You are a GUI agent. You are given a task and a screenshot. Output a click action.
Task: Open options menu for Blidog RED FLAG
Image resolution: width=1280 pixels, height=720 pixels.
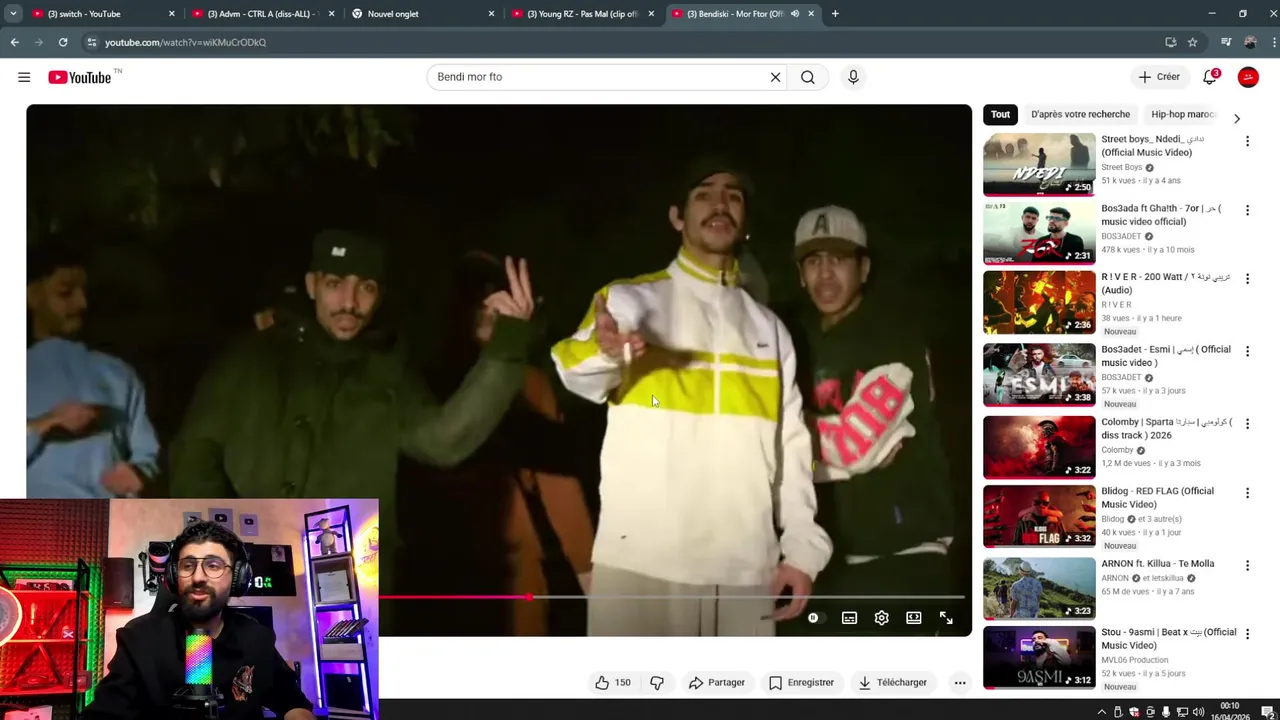click(x=1247, y=493)
